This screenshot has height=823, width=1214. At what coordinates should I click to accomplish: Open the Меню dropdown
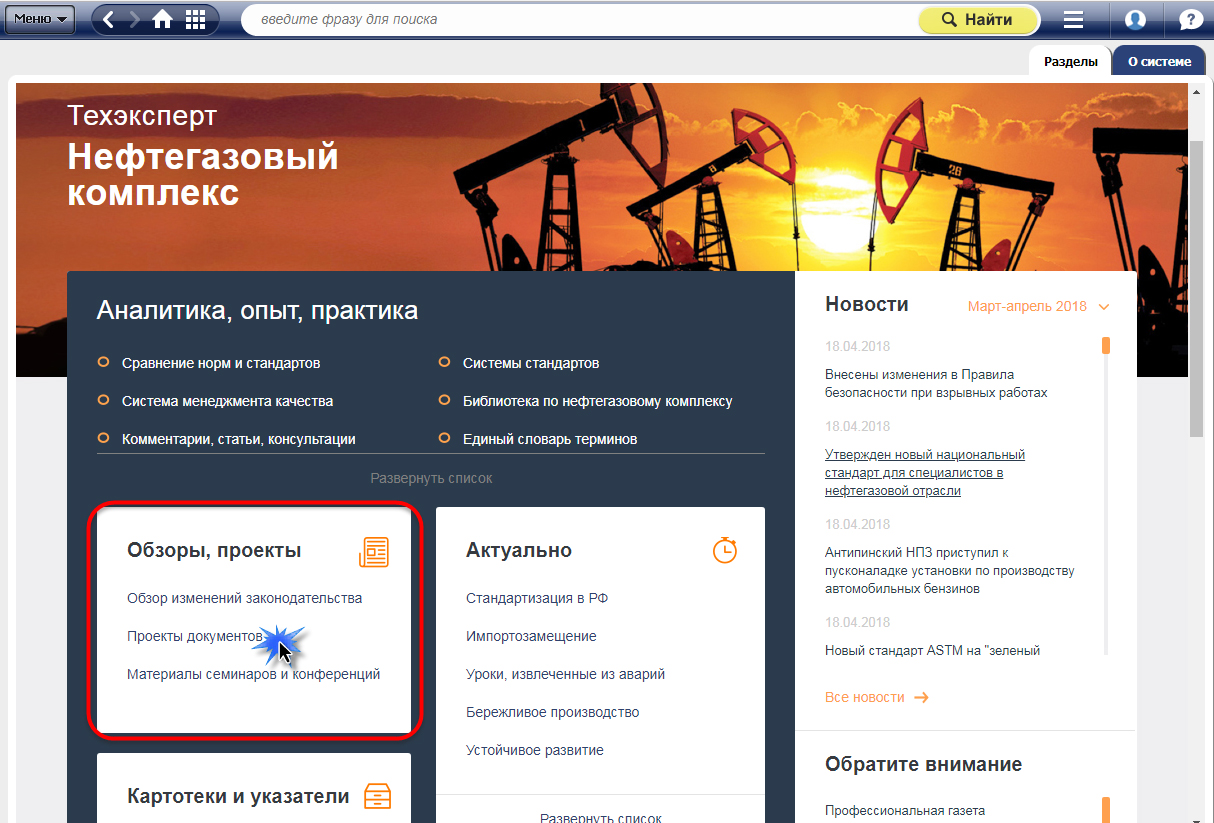tap(40, 19)
